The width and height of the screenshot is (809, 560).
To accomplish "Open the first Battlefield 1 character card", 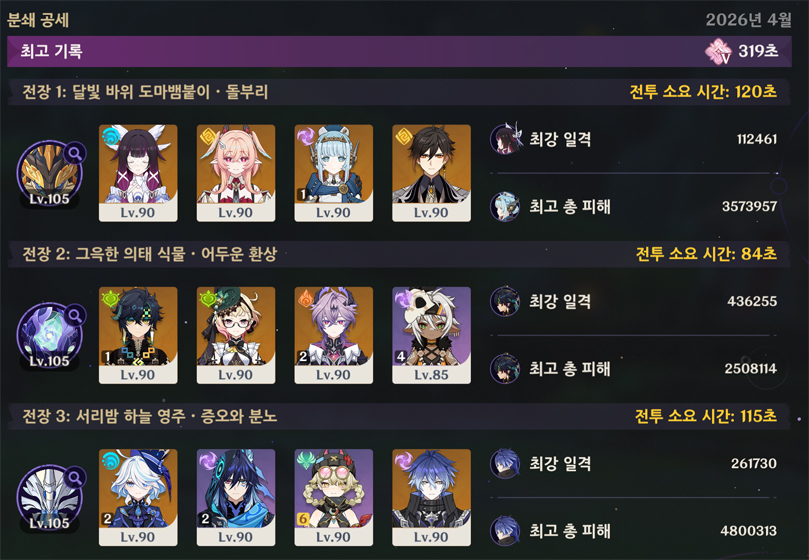I will [138, 173].
